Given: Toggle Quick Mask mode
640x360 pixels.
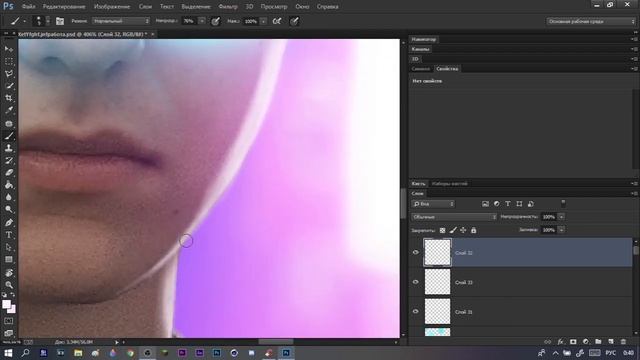Looking at the screenshot, I should click(9, 321).
